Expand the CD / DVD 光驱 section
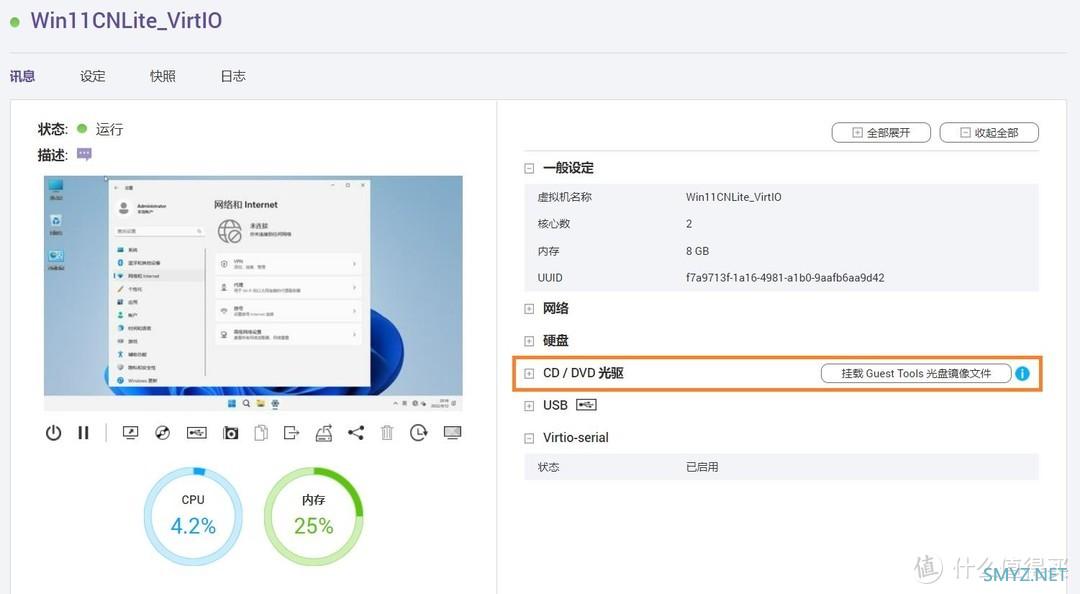The height and width of the screenshot is (594, 1080). (x=529, y=373)
